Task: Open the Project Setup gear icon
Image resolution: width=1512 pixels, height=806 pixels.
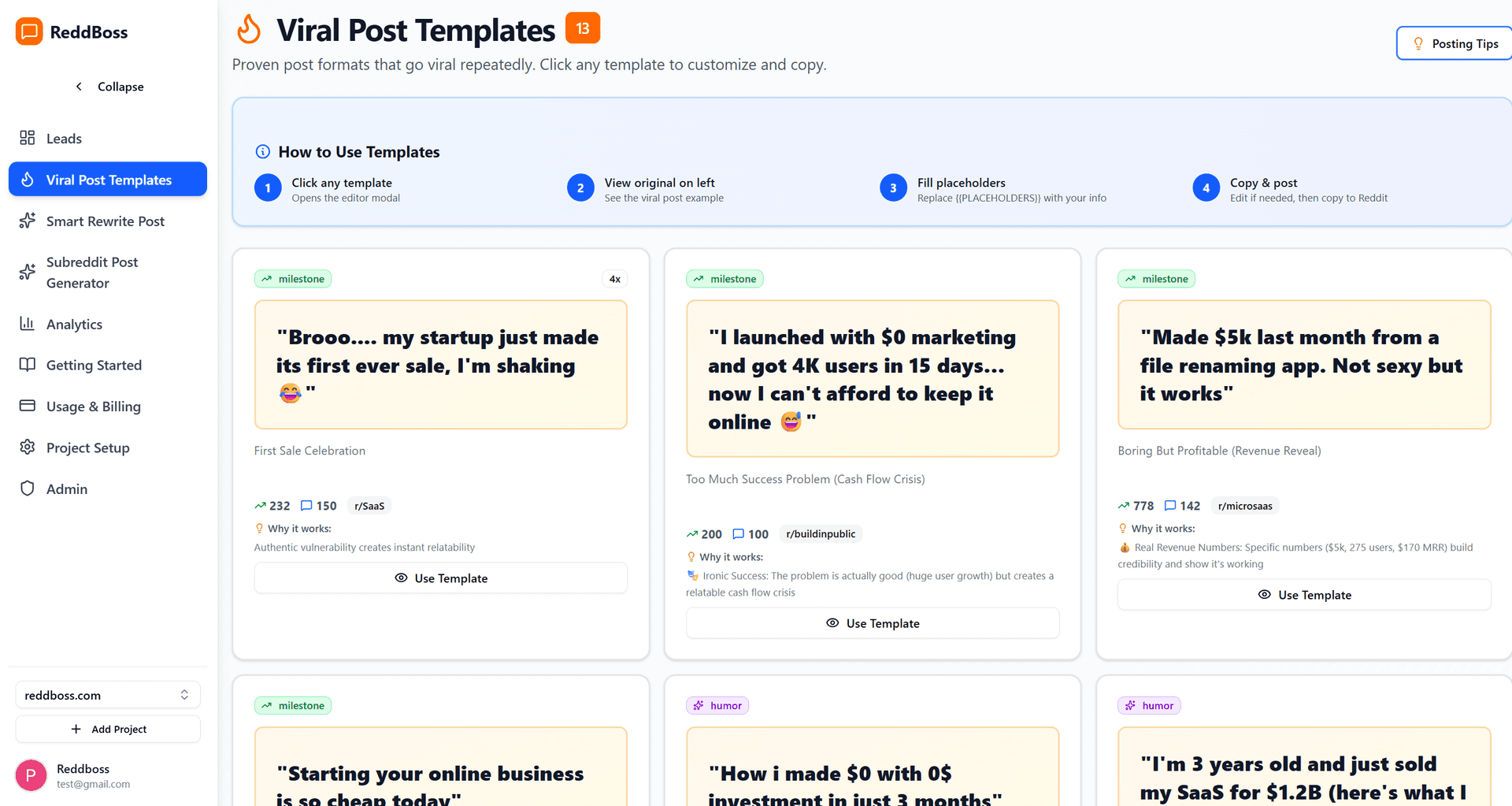Action: 28,448
